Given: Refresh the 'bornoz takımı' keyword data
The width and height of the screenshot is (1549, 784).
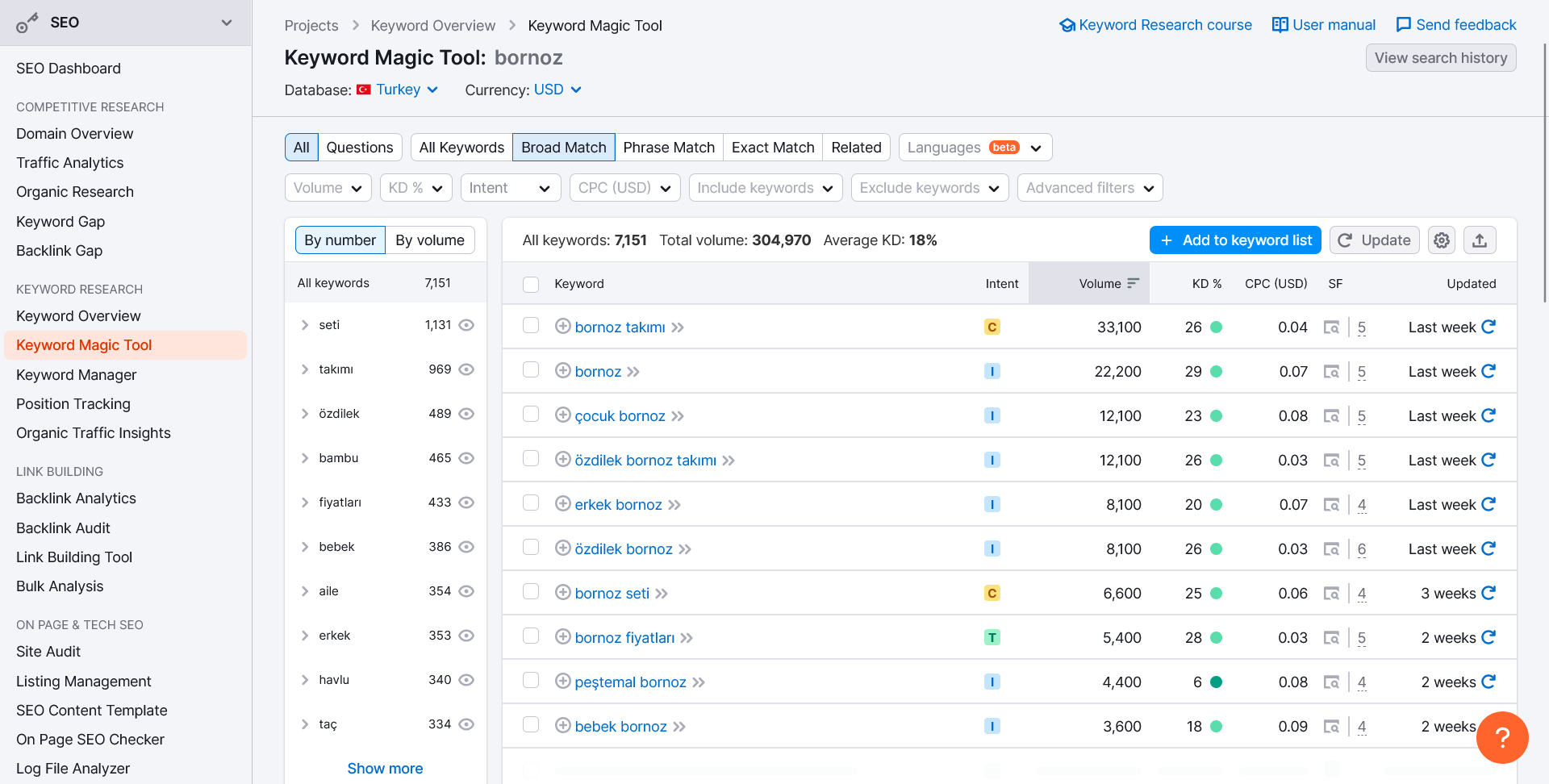Looking at the screenshot, I should click(x=1488, y=327).
